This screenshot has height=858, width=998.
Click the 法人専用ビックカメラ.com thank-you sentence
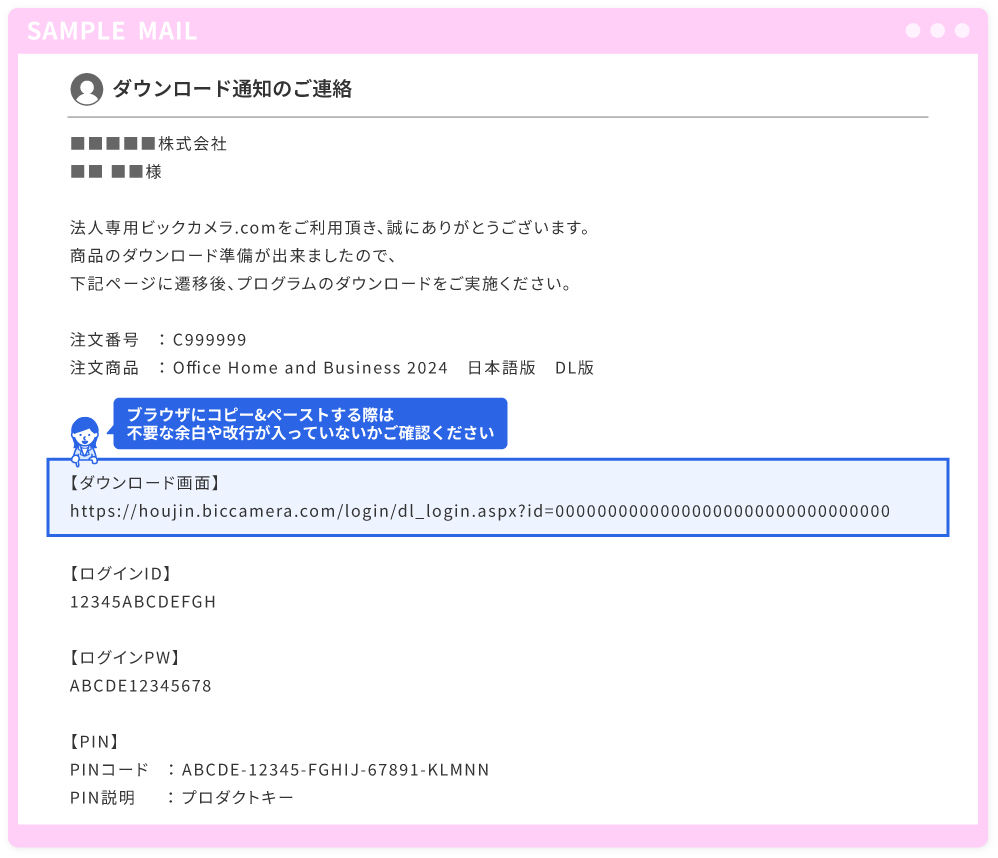click(332, 228)
